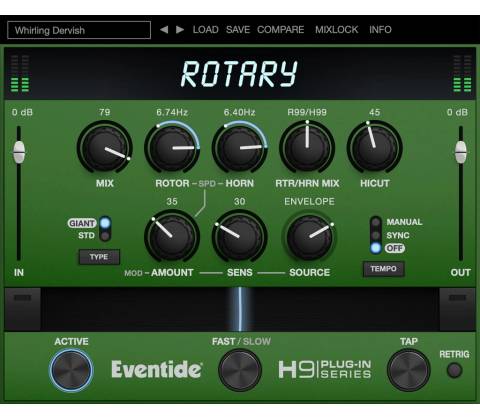Click the ribbon strip blue position marker
The width and height of the screenshot is (480, 420).
240,309
